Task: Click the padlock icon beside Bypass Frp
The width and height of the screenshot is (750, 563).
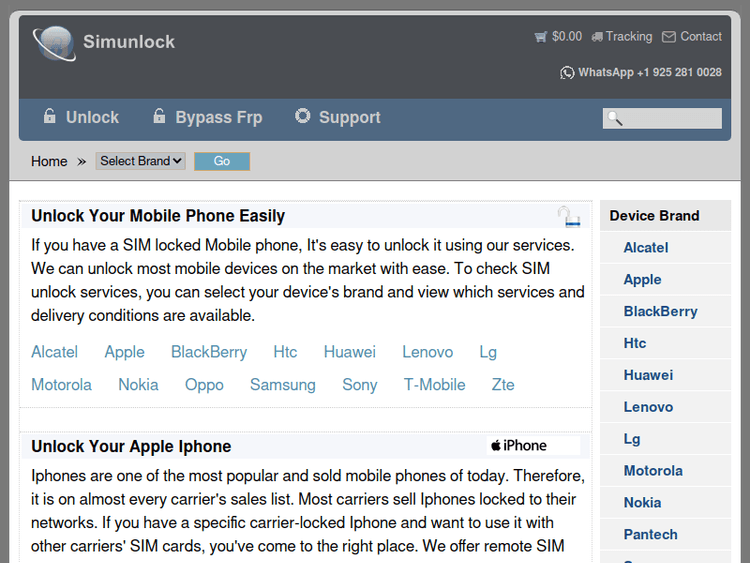Action: click(x=159, y=117)
